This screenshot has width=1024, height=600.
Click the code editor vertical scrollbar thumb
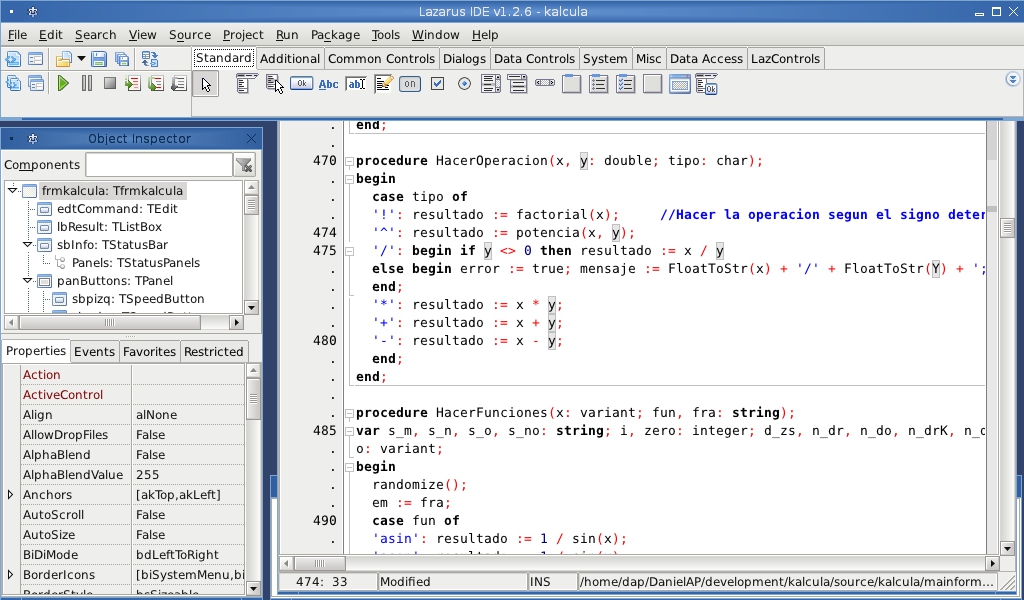tap(1006, 227)
